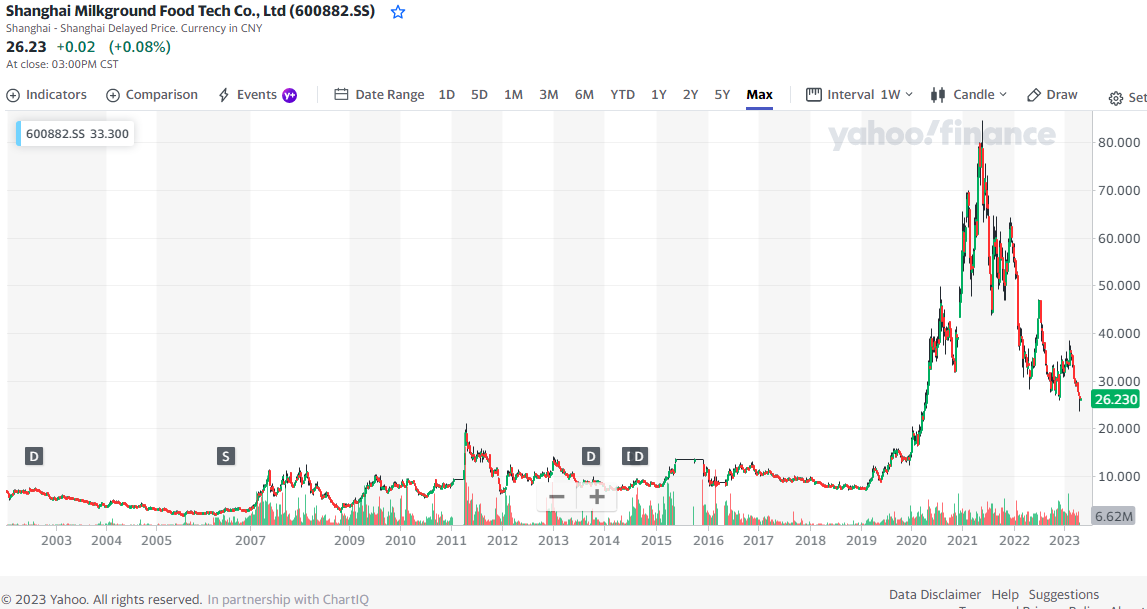Select the 1D range
1147x609 pixels.
446,94
